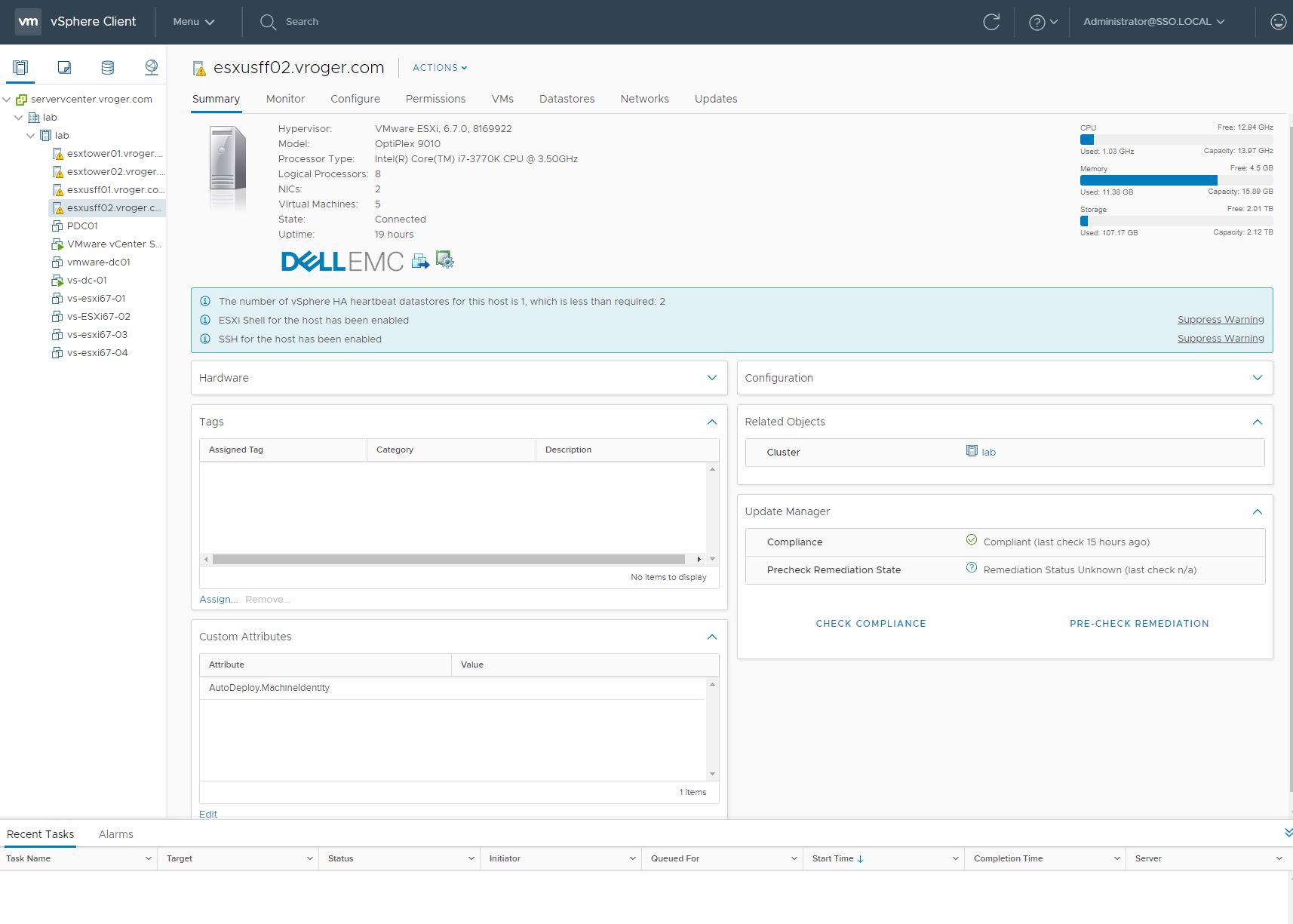
Task: Switch to the Configure tab
Action: click(x=355, y=99)
